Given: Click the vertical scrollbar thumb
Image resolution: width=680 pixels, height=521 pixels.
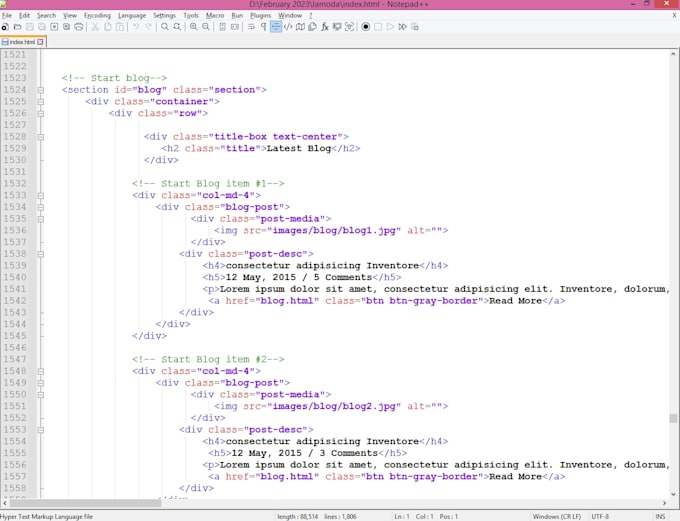Looking at the screenshot, I should coord(673,418).
